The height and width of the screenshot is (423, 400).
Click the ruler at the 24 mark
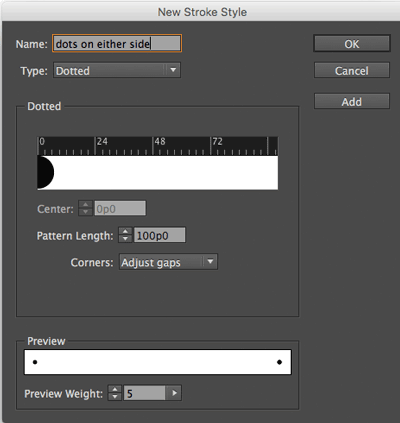[x=95, y=146]
